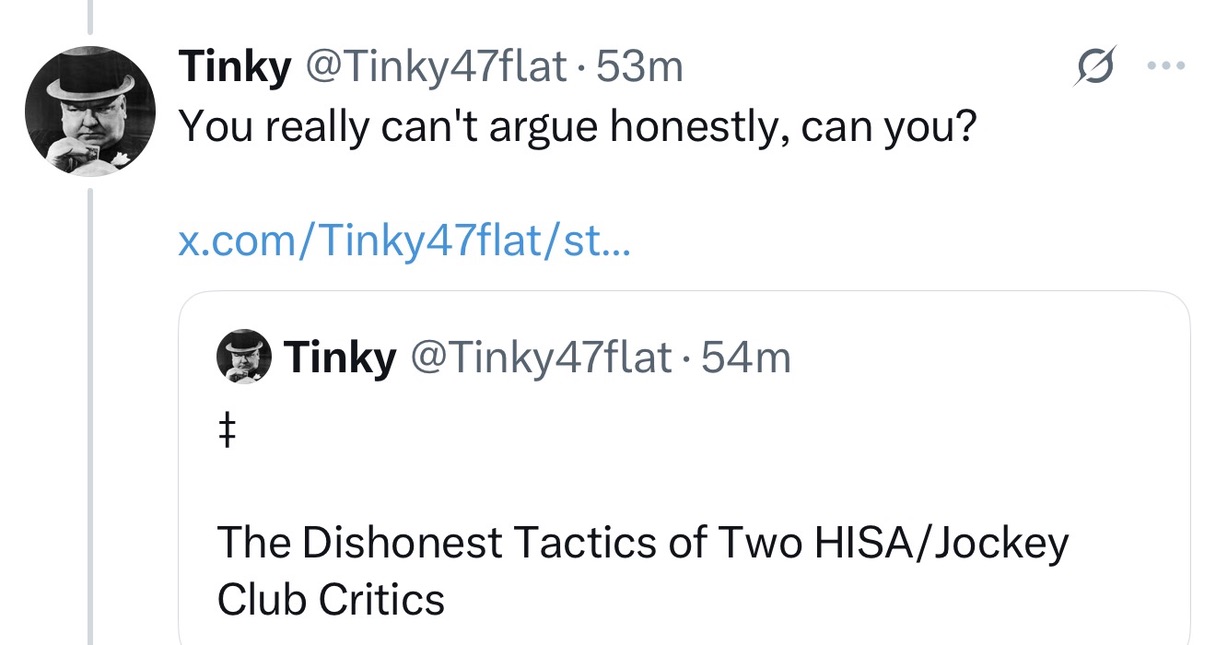Open the x.com/Tinky47flat/st... link

click(x=404, y=241)
